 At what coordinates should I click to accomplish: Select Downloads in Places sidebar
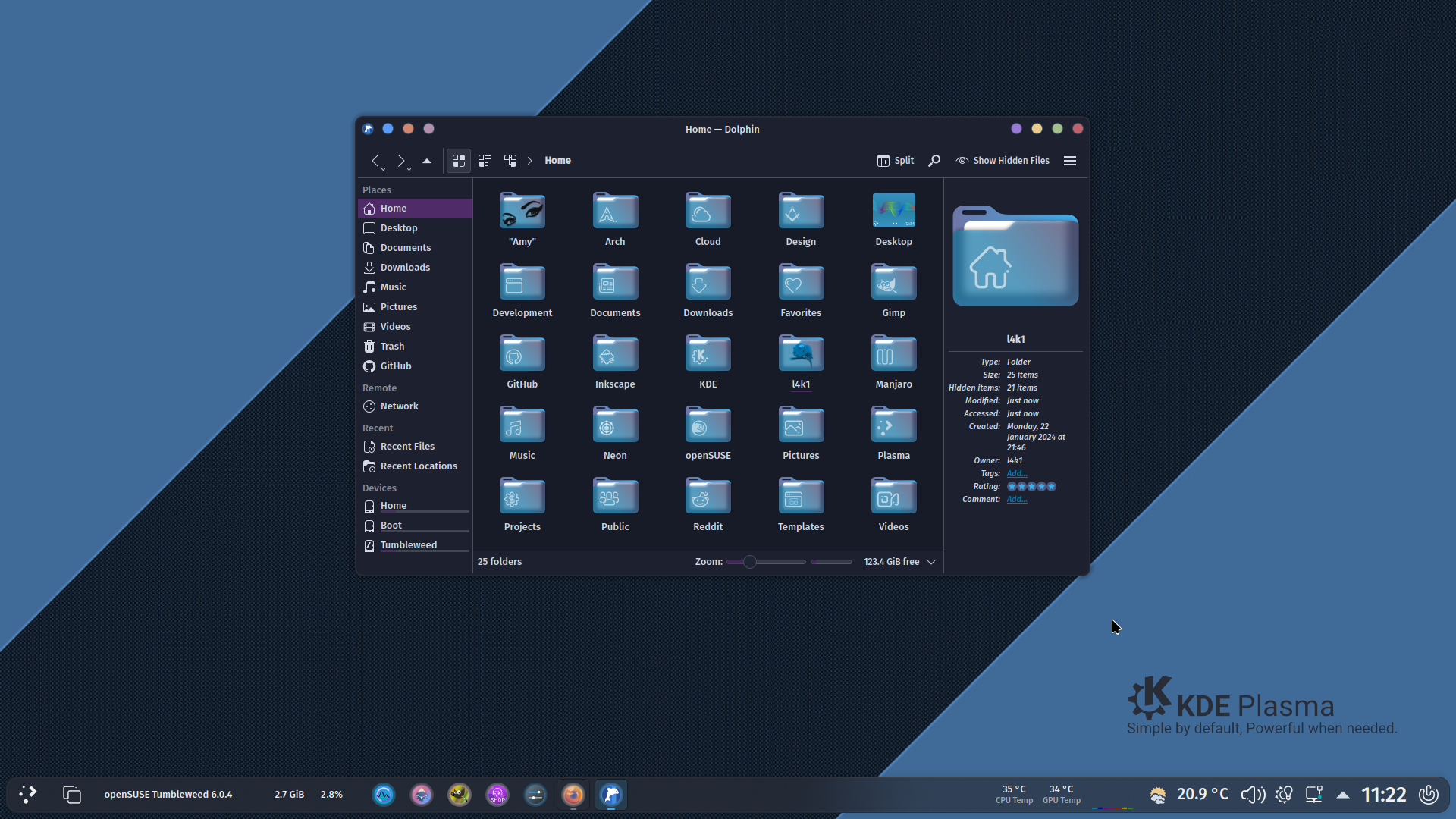[x=415, y=268]
